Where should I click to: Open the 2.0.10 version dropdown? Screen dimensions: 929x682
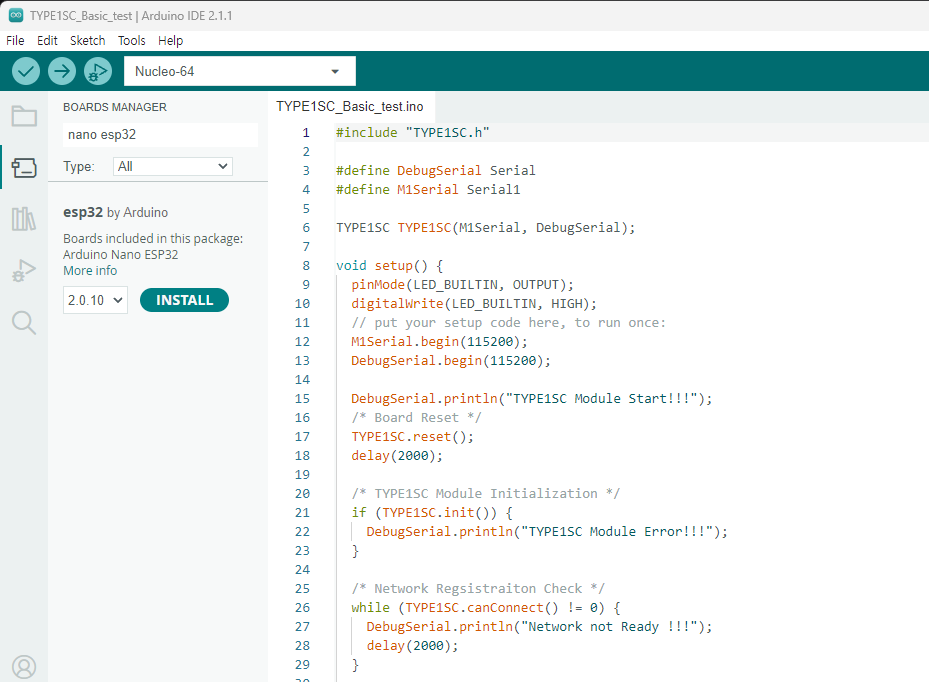click(95, 300)
